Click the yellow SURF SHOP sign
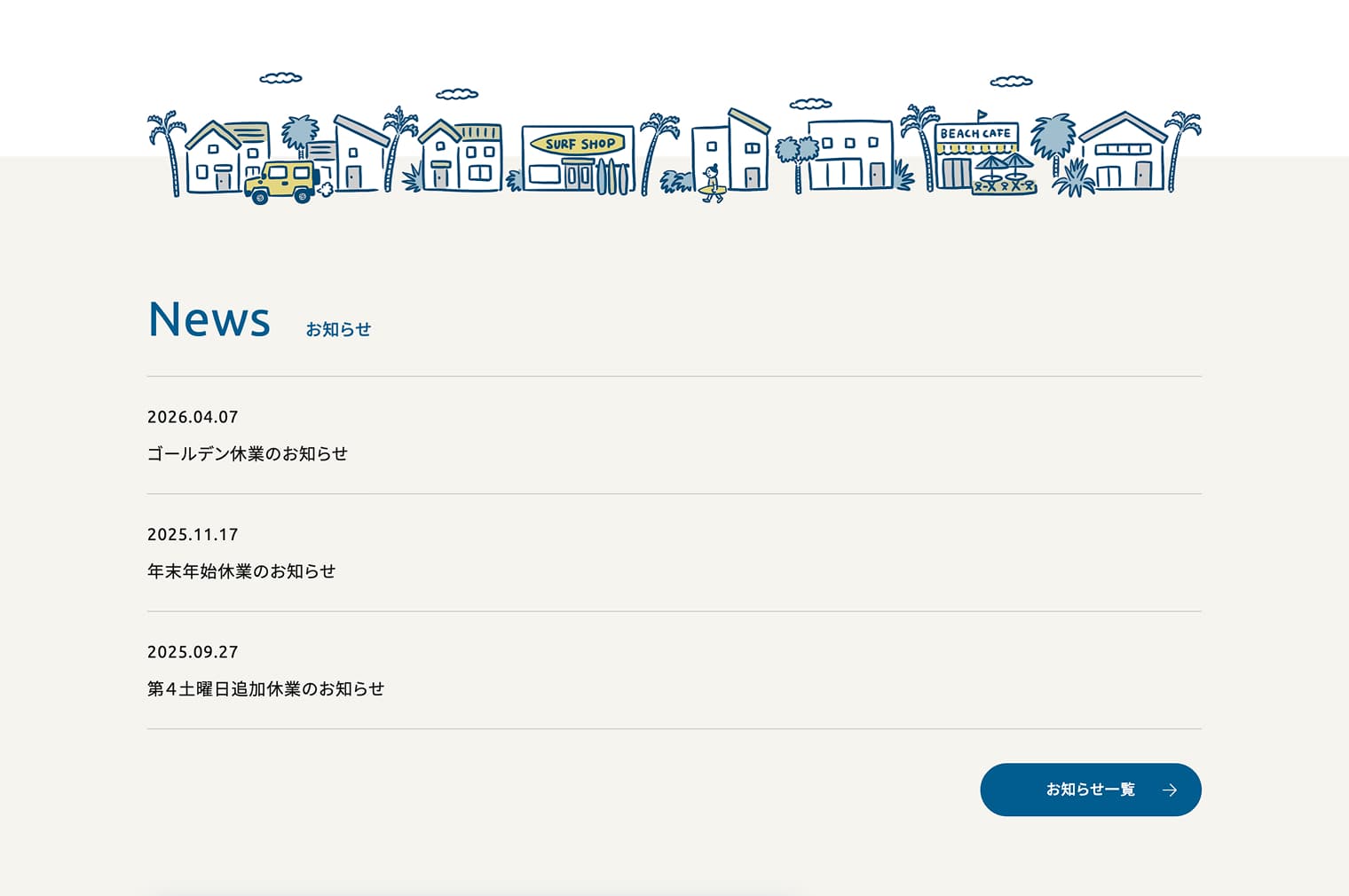 point(579,144)
